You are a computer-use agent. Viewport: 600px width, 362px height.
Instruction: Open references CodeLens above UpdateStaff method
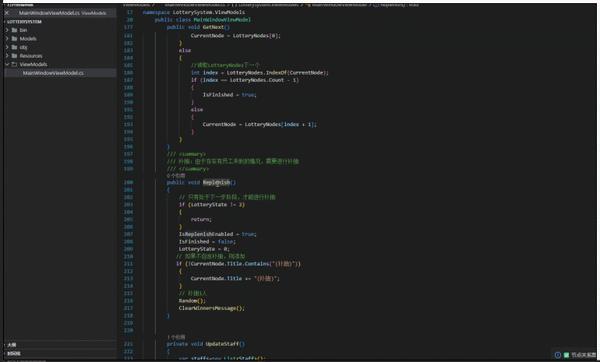tap(176, 337)
